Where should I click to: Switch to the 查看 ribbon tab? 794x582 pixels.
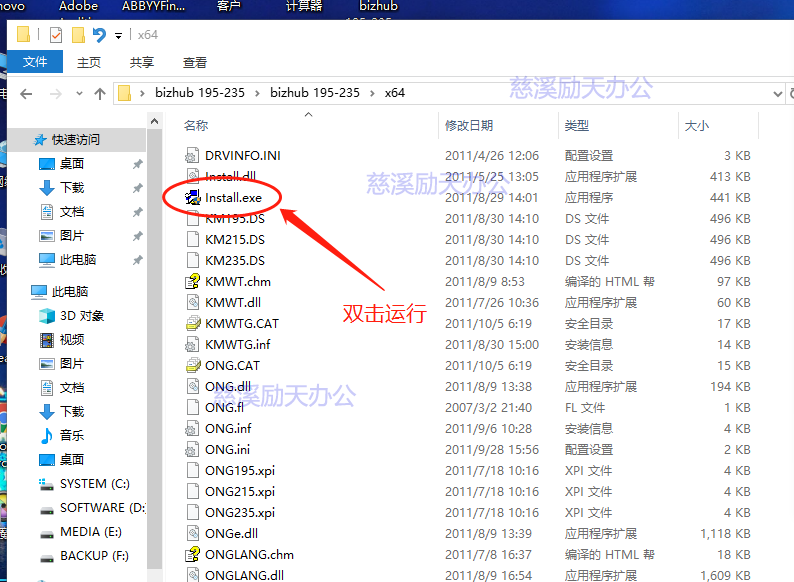pyautogui.click(x=195, y=62)
